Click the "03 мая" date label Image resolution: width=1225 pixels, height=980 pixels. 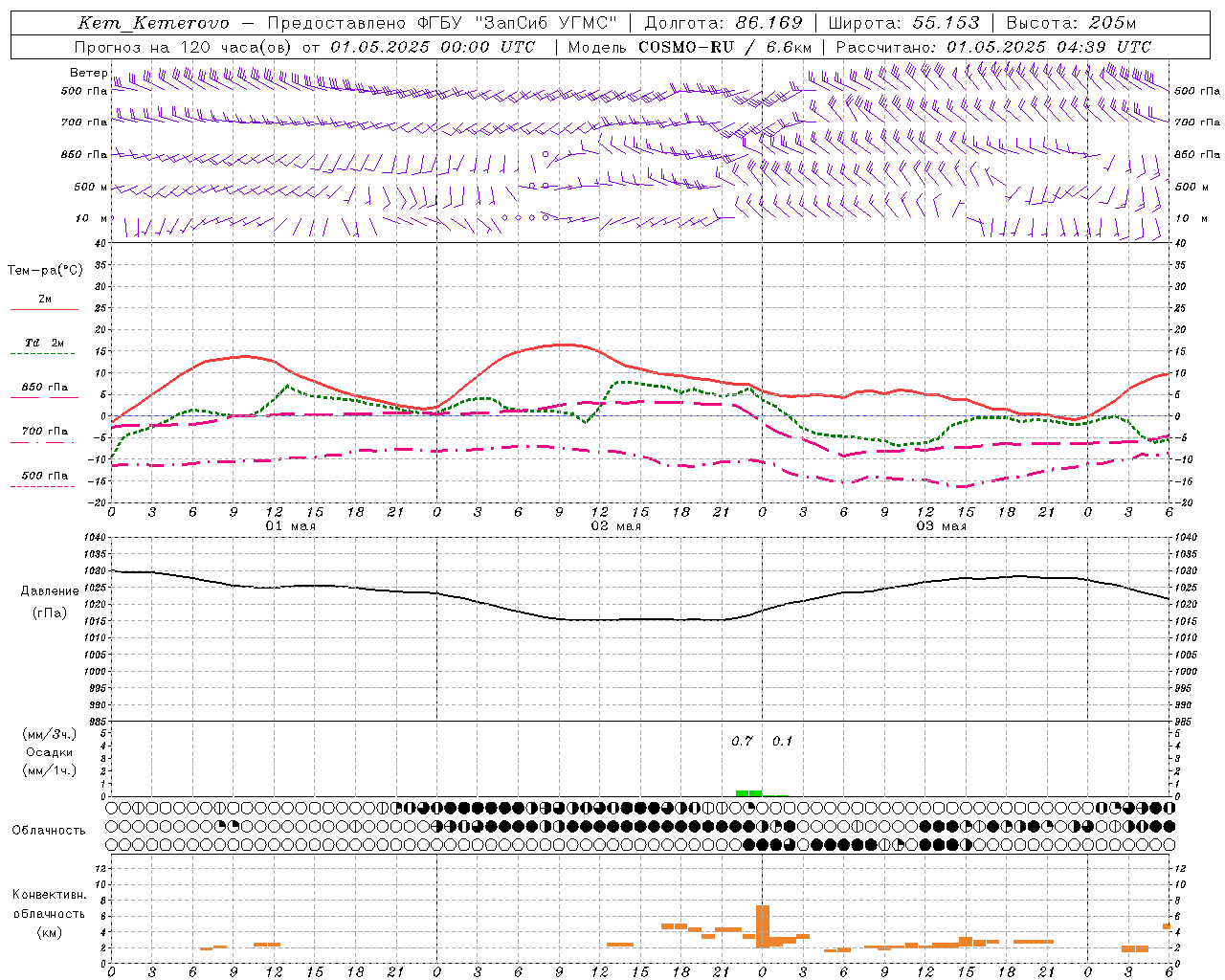[942, 526]
